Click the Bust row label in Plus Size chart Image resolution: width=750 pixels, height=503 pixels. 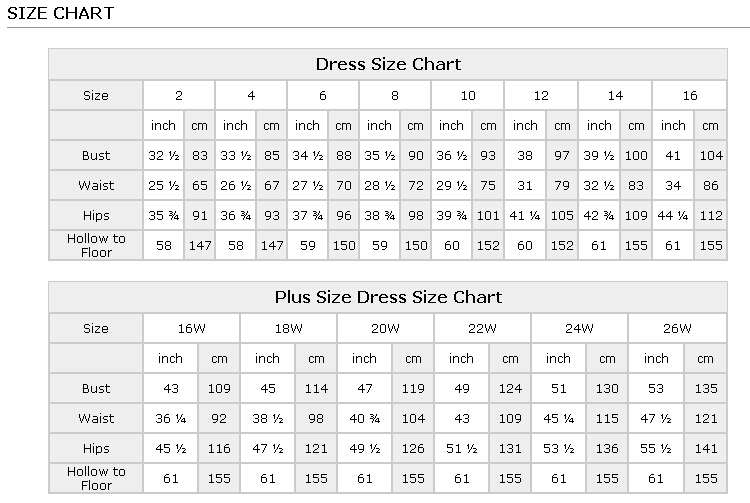coord(96,389)
